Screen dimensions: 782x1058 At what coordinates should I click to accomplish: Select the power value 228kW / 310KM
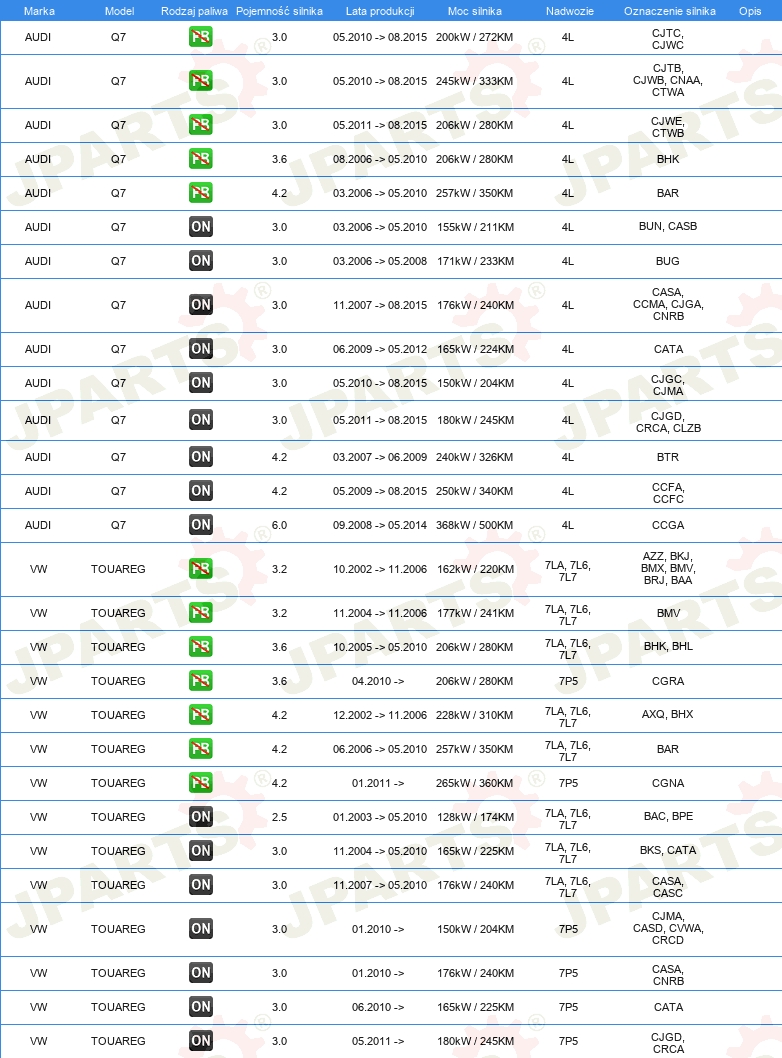474,715
